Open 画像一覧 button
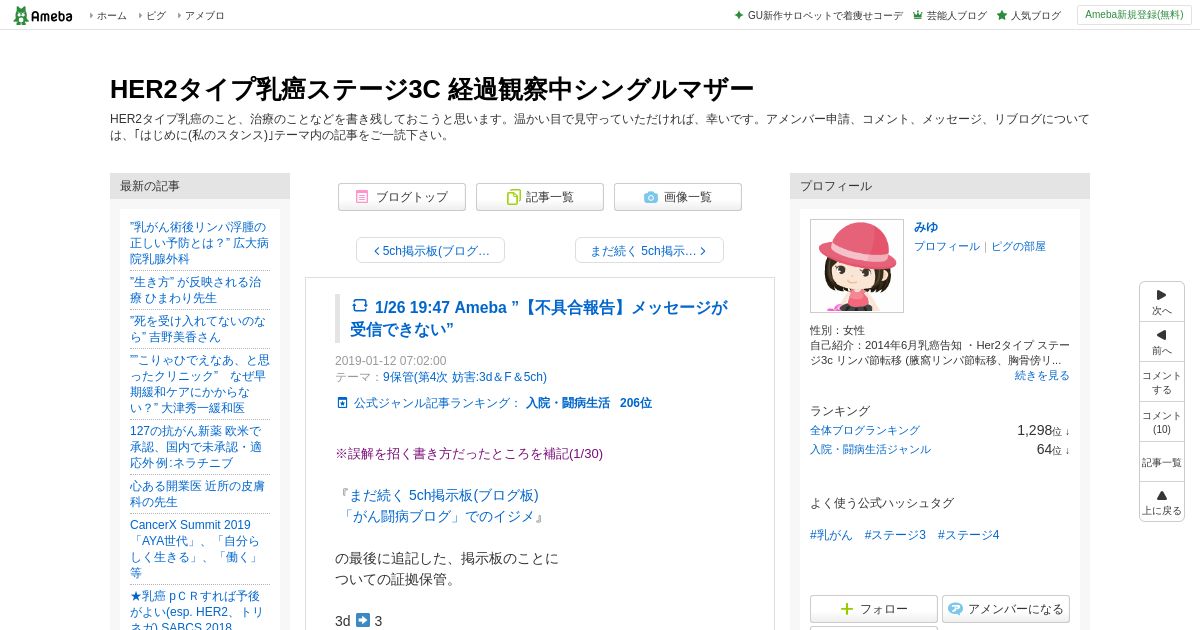Viewport: 1200px width, 630px height. pos(678,197)
